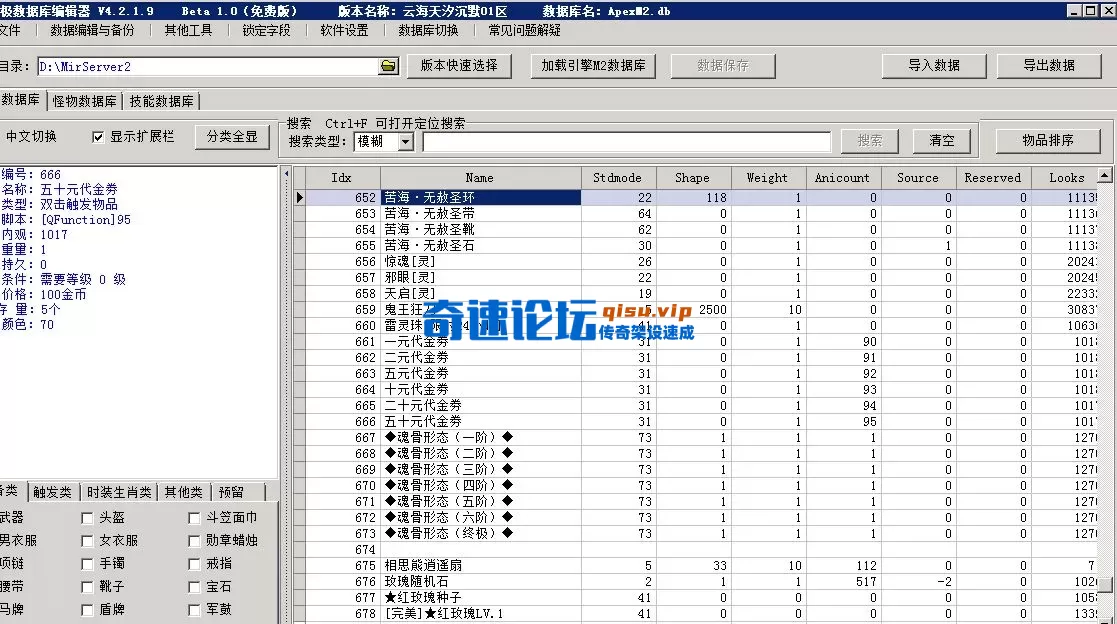
Task: Open the 搜索类型 dropdown showing 模糊
Action: (x=405, y=140)
